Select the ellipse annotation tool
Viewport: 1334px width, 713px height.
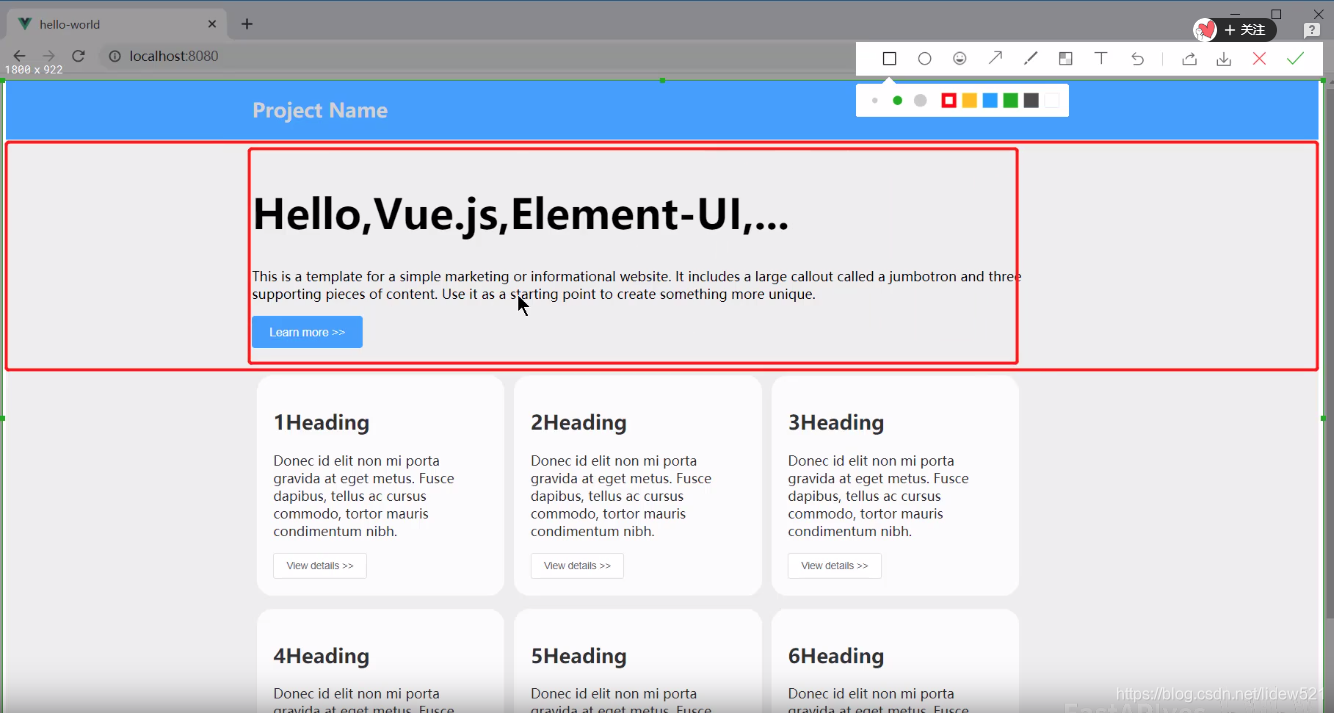point(925,59)
